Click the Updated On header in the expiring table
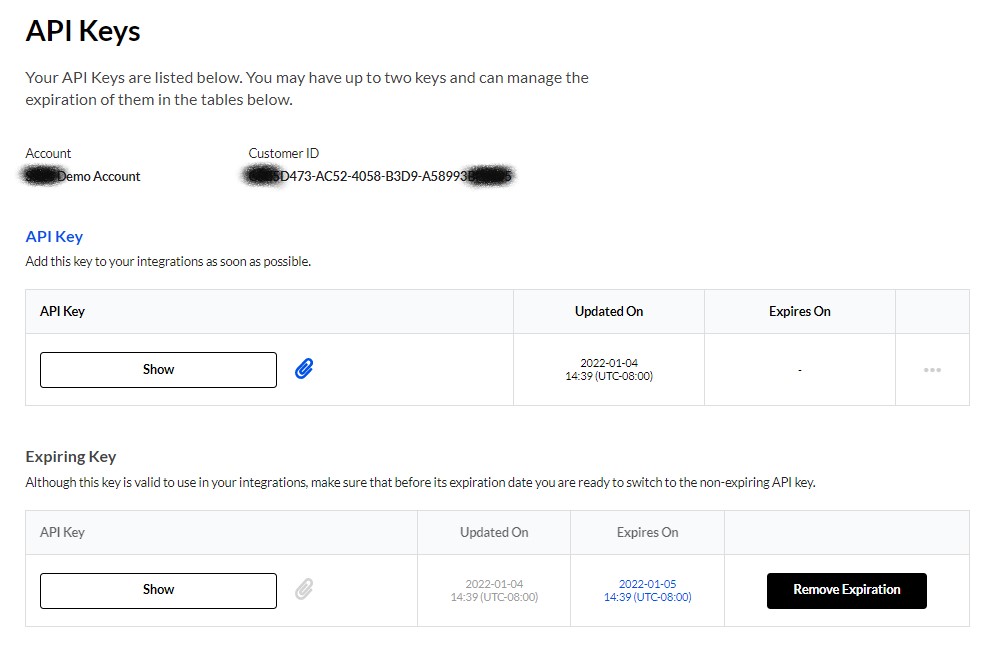Image resolution: width=996 pixels, height=659 pixels. tap(494, 532)
